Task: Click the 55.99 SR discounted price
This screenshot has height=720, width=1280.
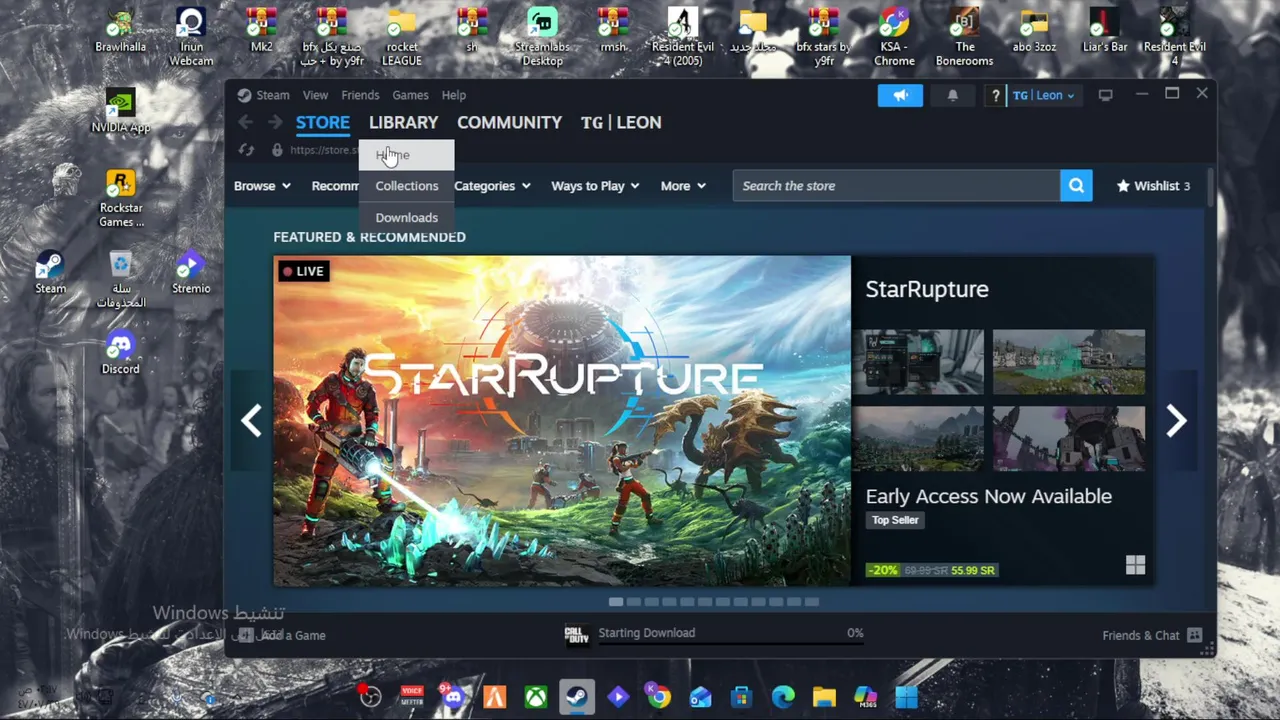Action: [973, 570]
